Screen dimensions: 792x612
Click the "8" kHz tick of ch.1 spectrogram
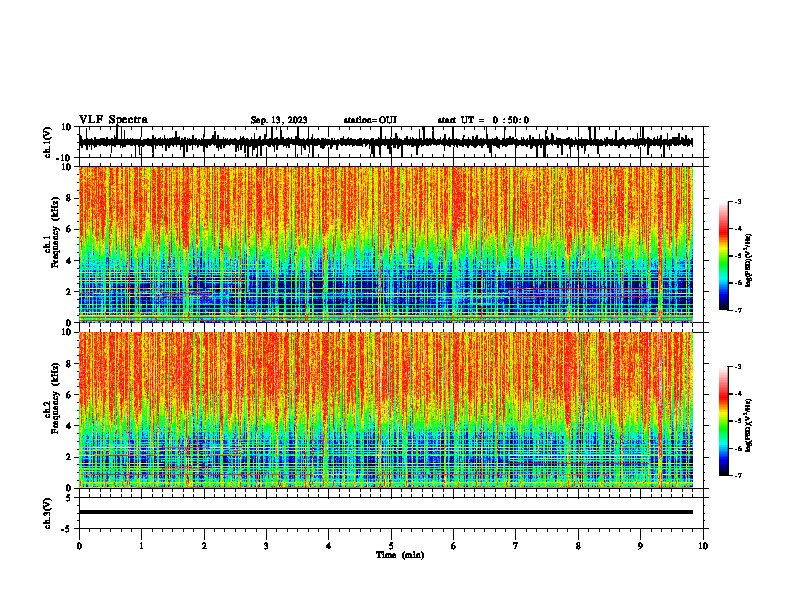[69, 198]
